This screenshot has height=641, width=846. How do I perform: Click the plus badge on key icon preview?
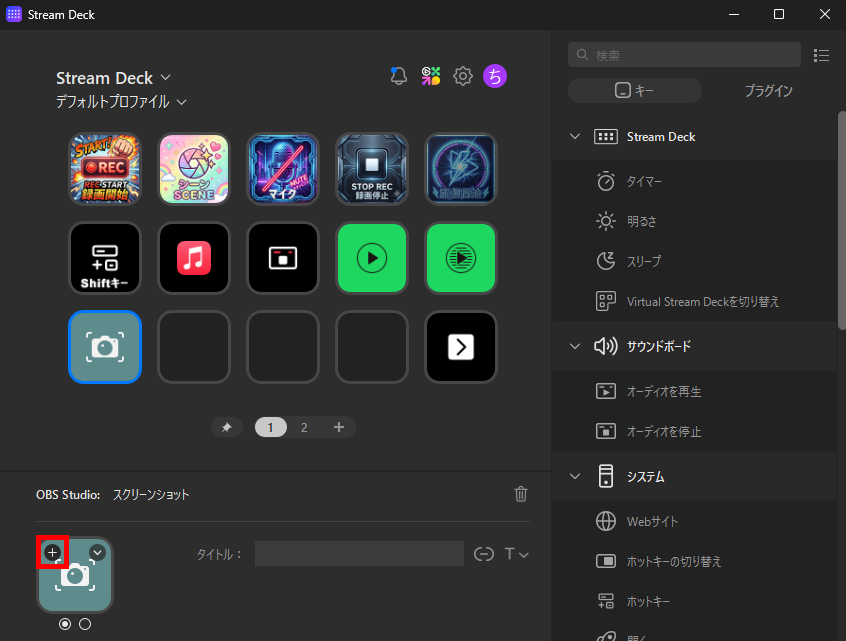[x=52, y=552]
